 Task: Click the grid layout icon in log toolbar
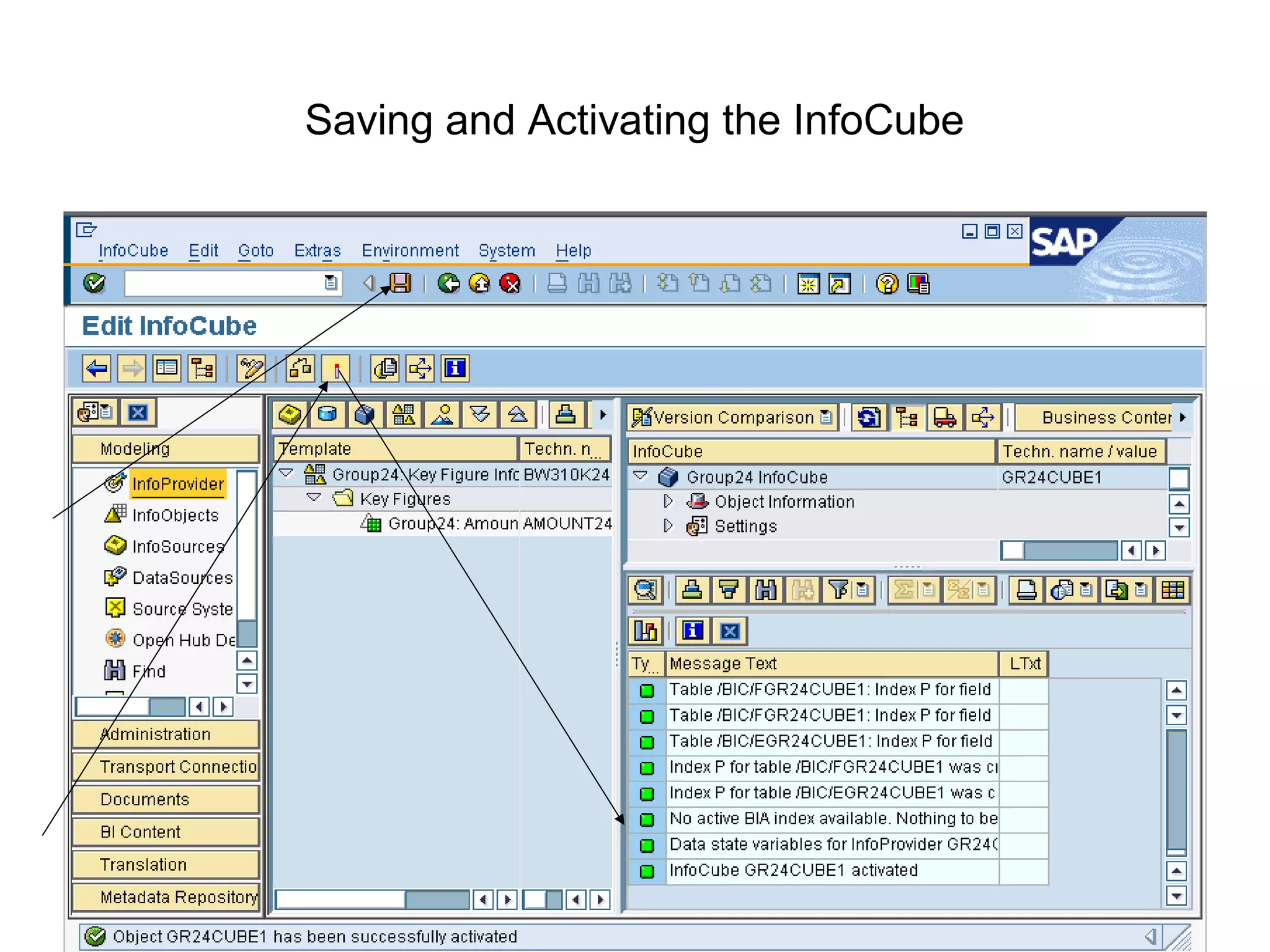(1173, 590)
